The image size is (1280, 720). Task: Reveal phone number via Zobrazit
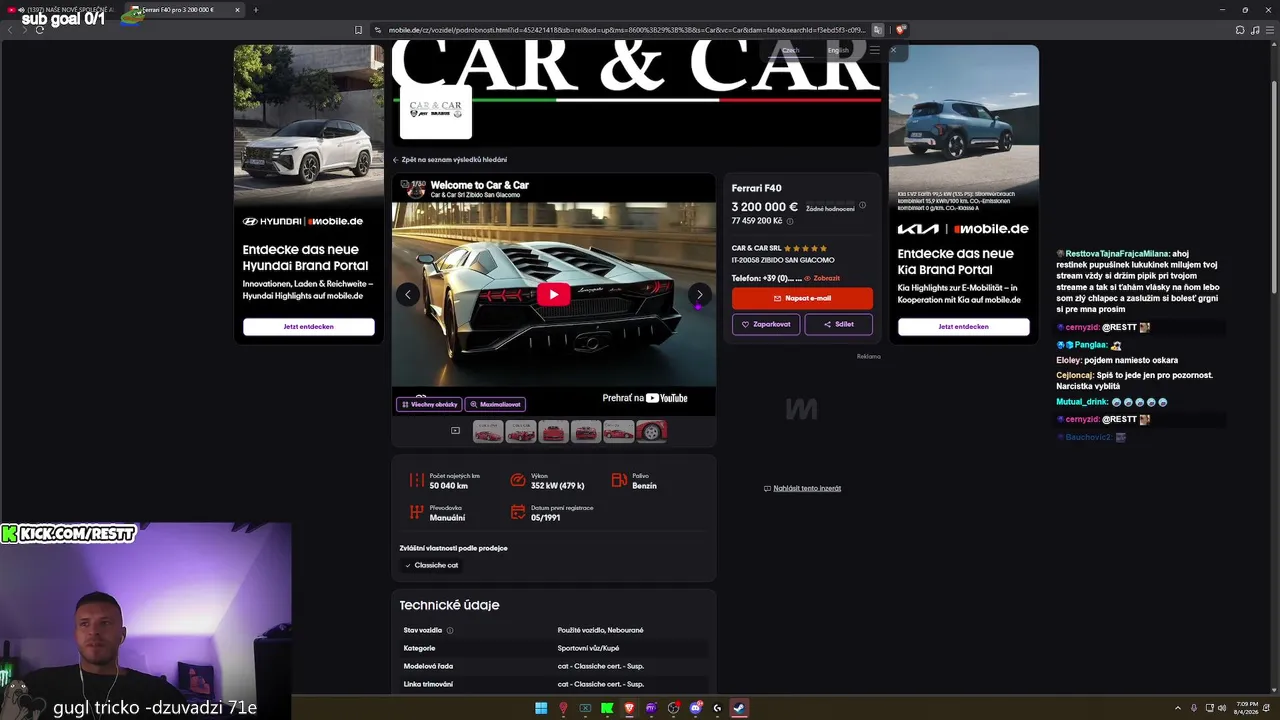[822, 278]
